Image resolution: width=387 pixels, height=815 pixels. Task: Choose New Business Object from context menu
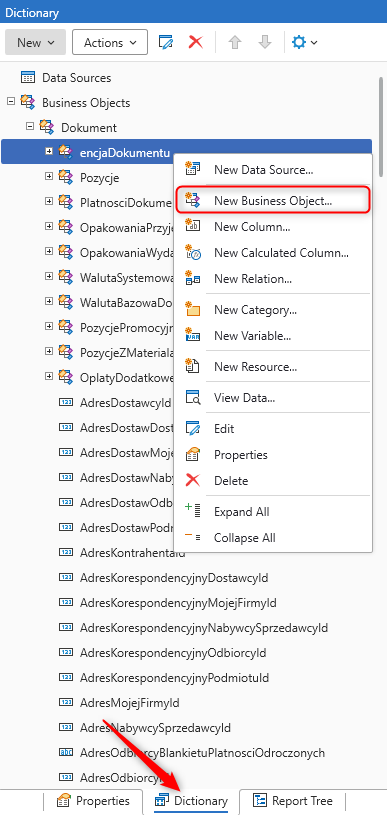[273, 201]
